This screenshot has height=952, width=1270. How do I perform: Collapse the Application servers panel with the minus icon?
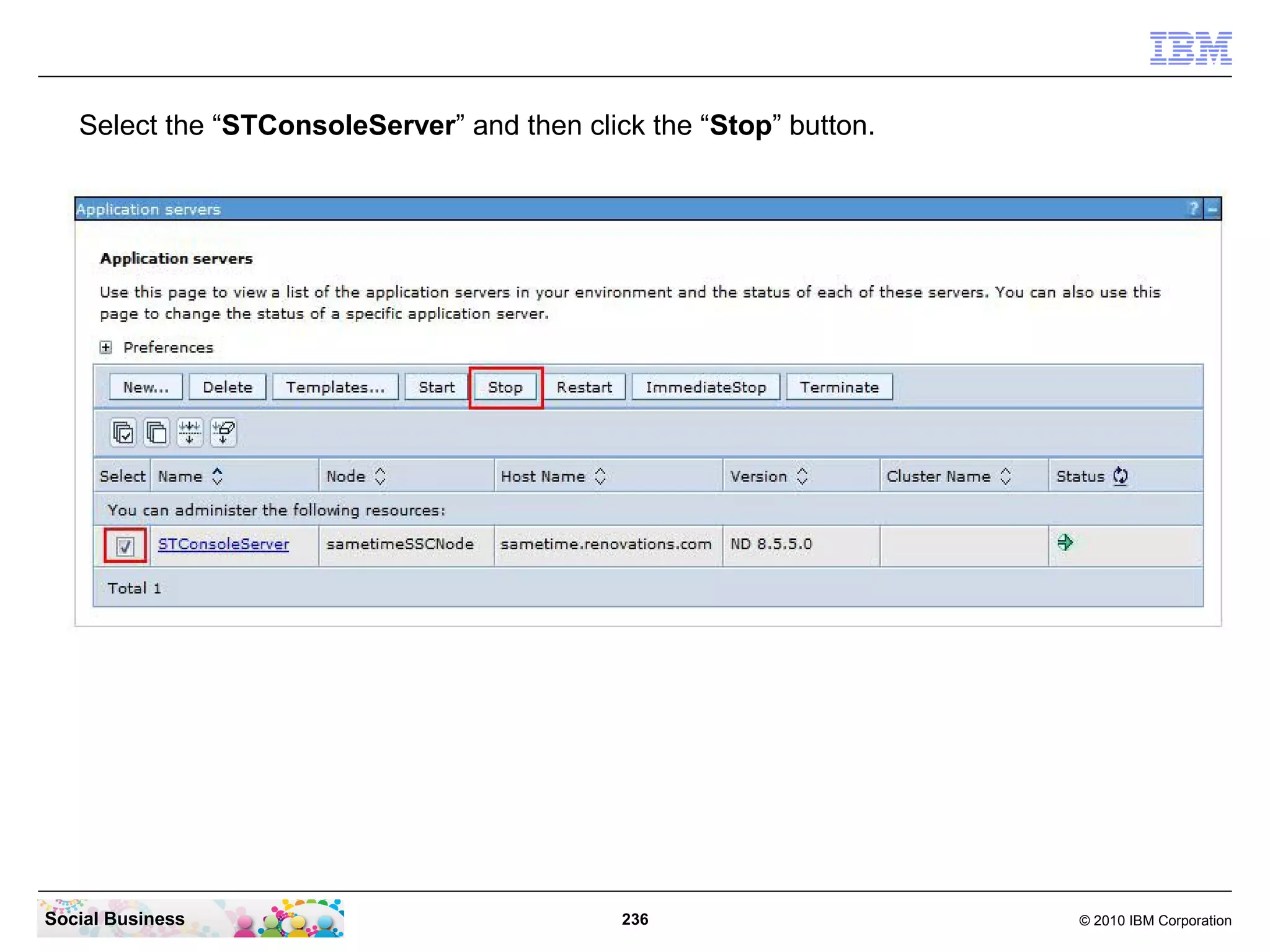pos(1212,209)
